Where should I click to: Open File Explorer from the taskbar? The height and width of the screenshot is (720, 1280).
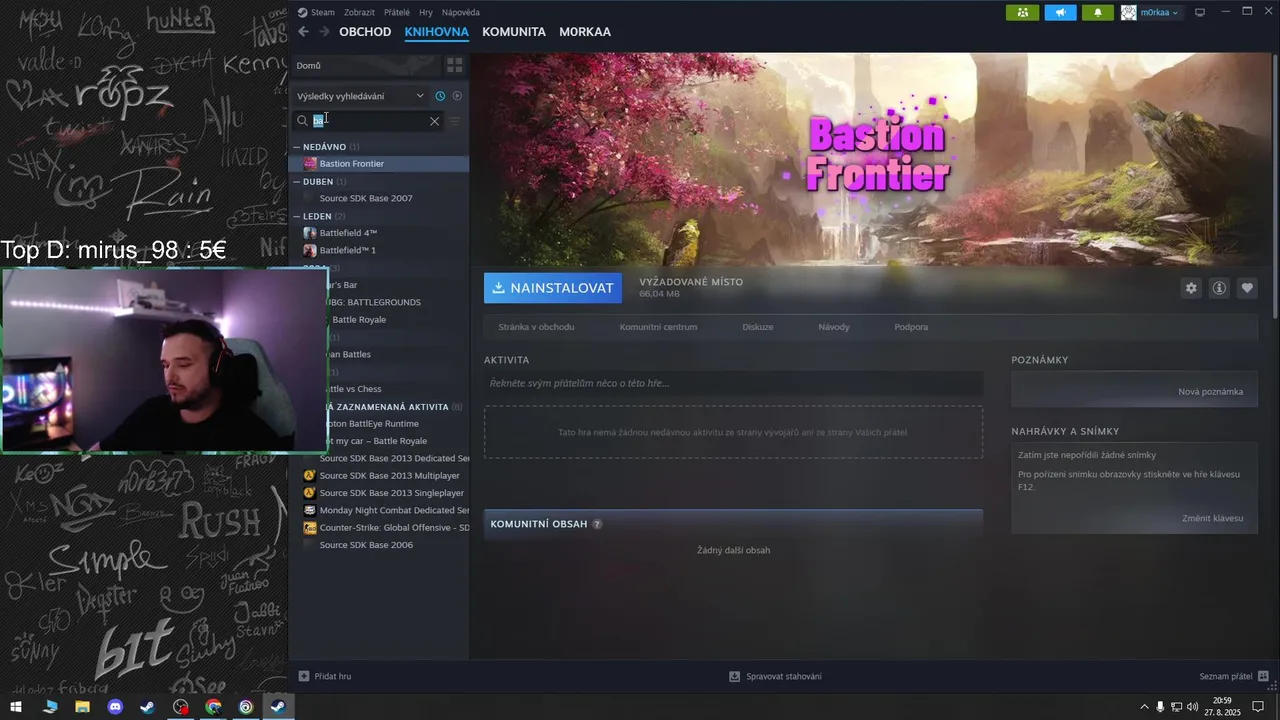pos(82,707)
